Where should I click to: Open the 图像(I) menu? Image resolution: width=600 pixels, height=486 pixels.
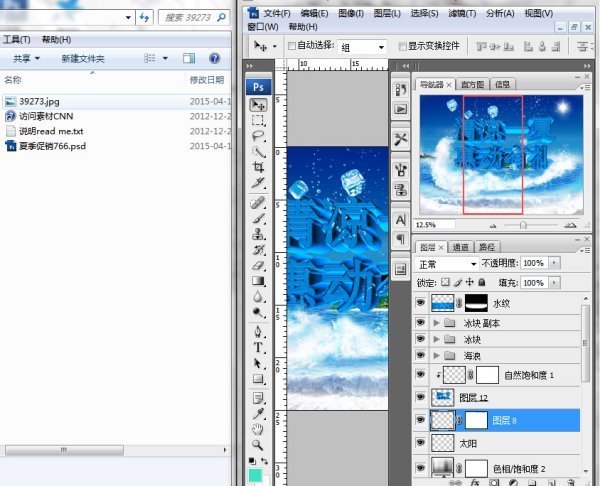351,13
